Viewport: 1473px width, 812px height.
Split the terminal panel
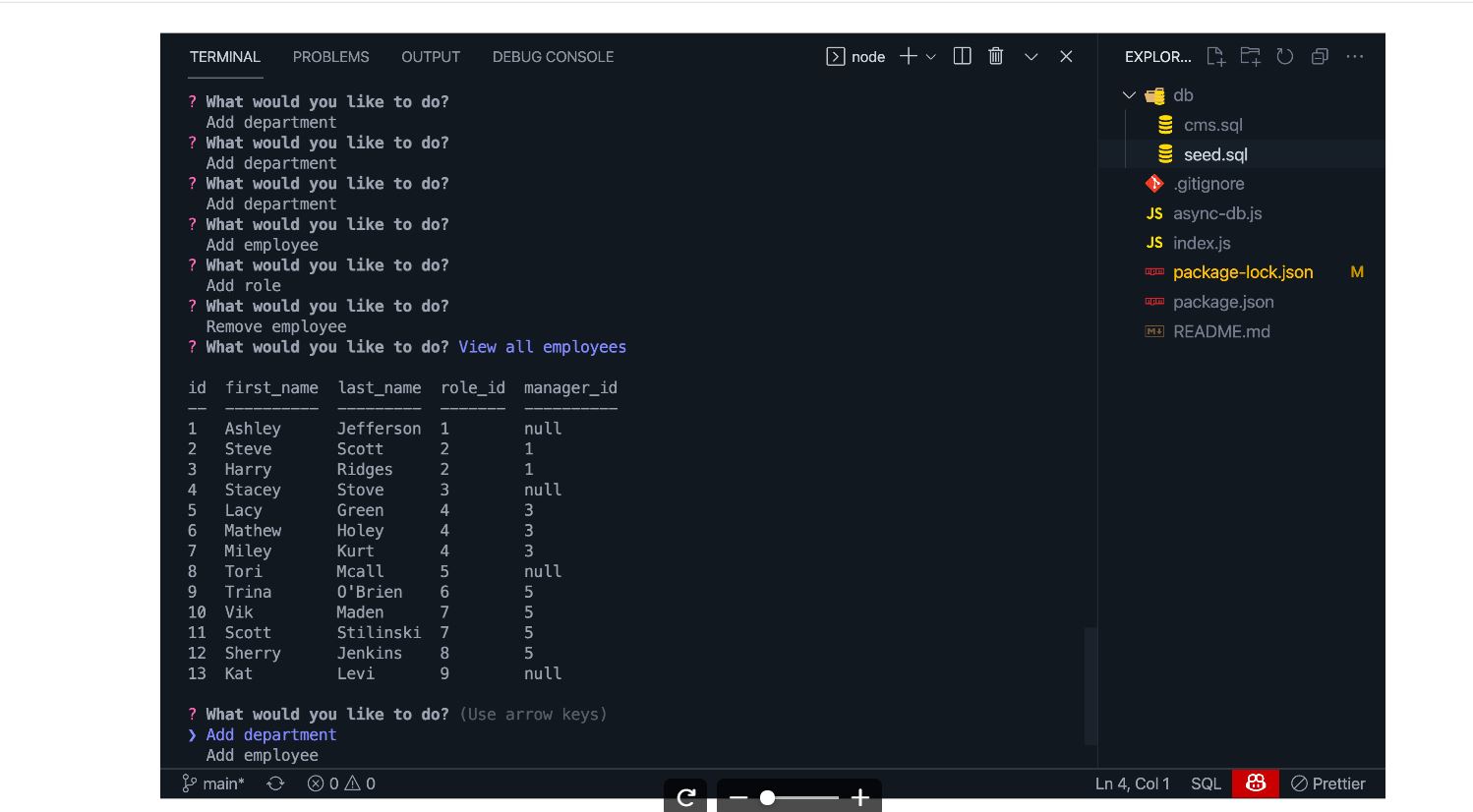[x=962, y=56]
